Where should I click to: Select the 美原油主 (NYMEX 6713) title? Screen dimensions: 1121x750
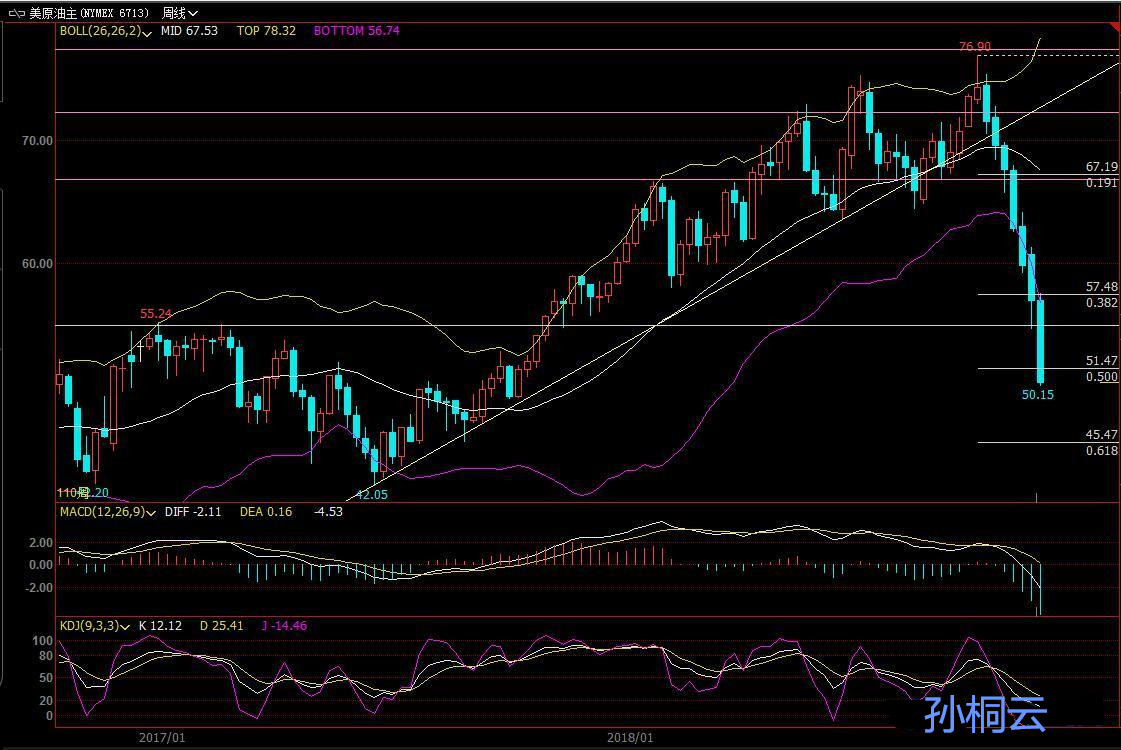click(89, 13)
